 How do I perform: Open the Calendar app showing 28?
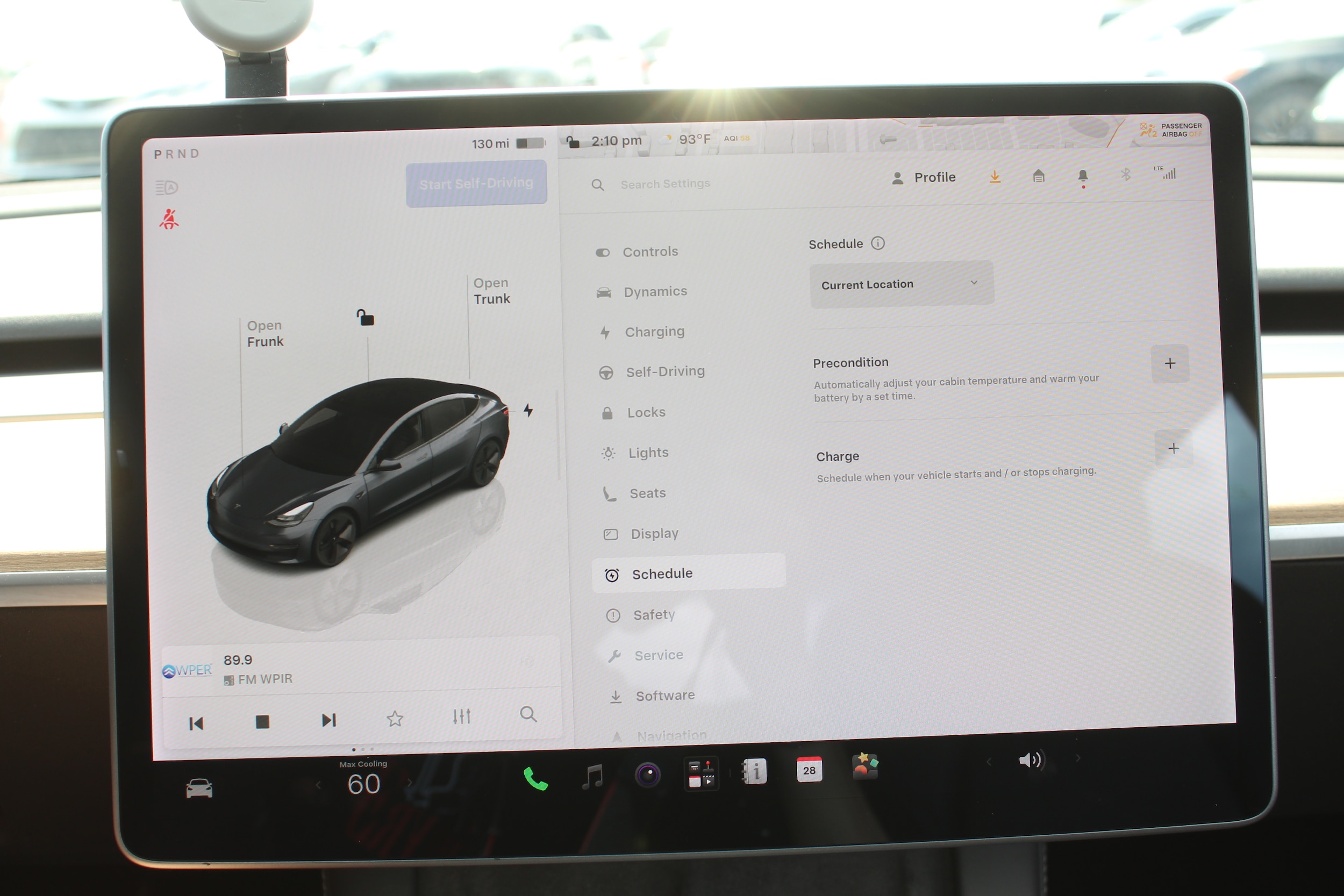[x=809, y=770]
